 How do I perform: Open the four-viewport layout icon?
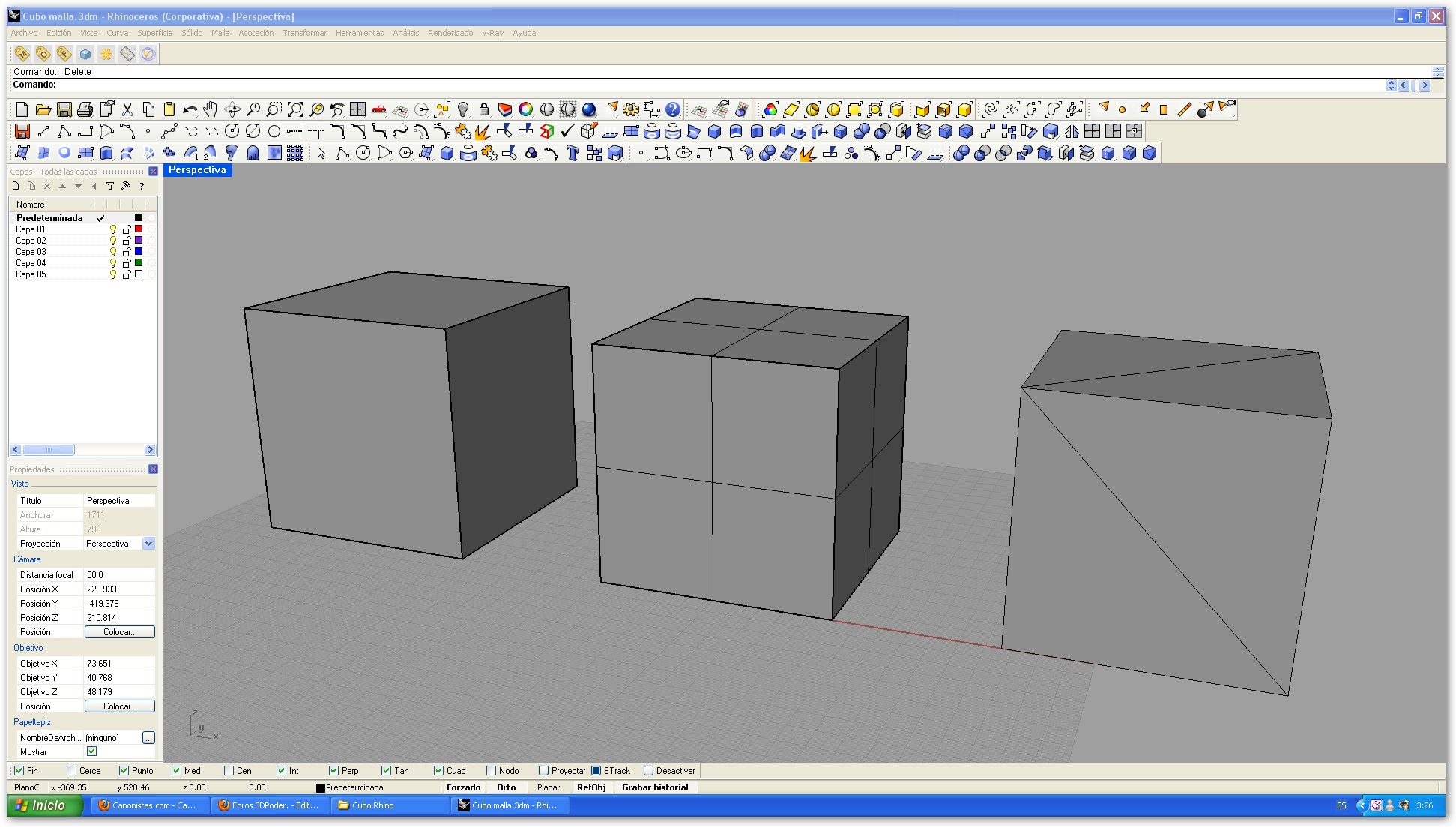pos(358,109)
